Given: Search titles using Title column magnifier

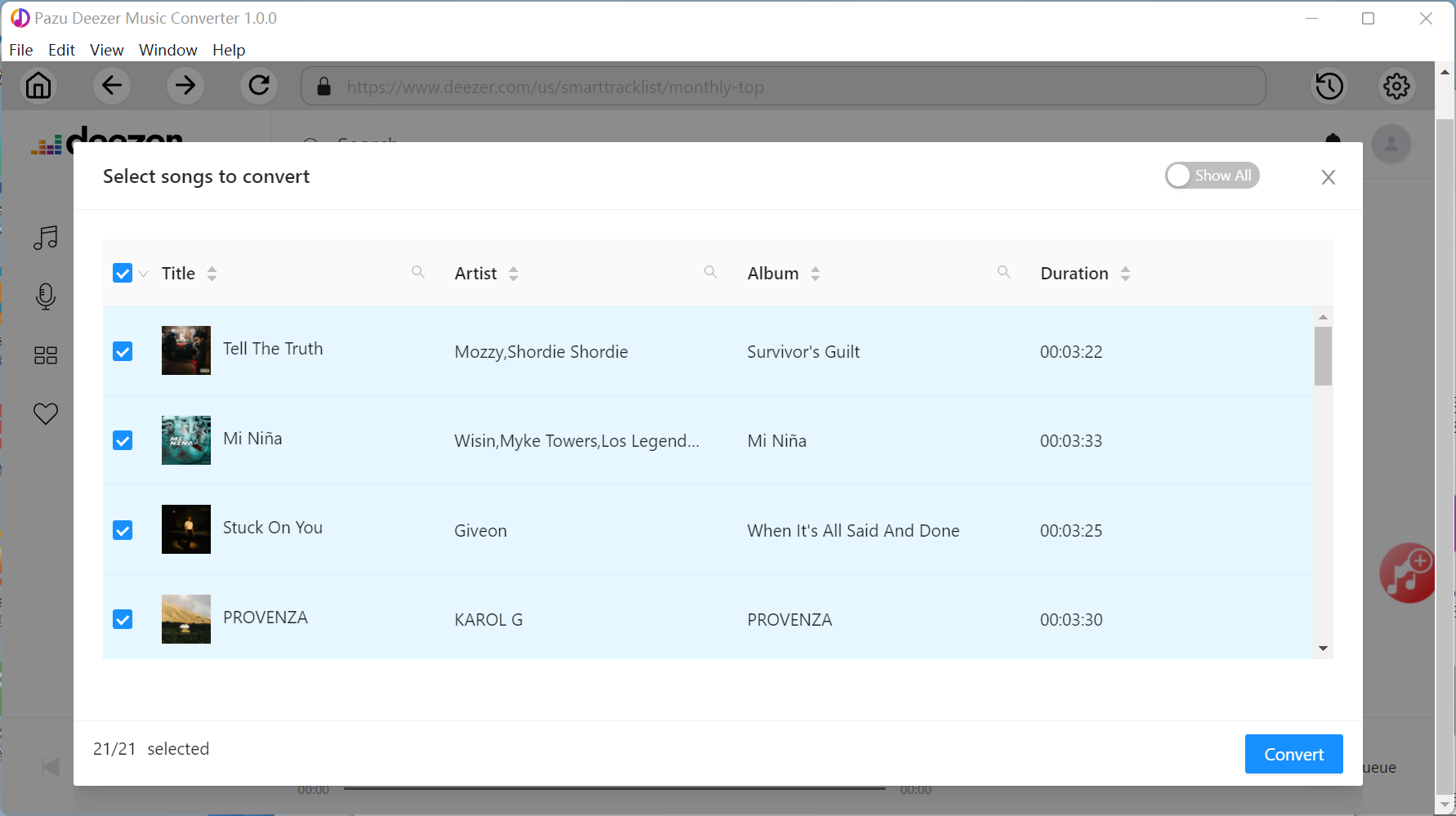Looking at the screenshot, I should (x=418, y=273).
